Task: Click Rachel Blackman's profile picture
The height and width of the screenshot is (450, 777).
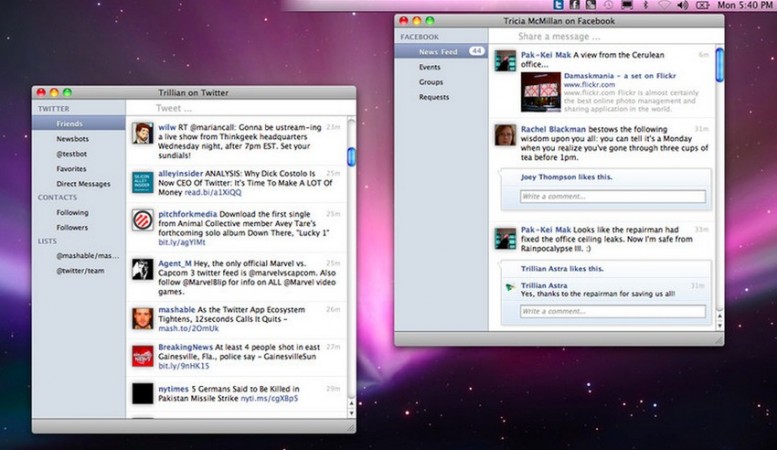Action: (505, 135)
